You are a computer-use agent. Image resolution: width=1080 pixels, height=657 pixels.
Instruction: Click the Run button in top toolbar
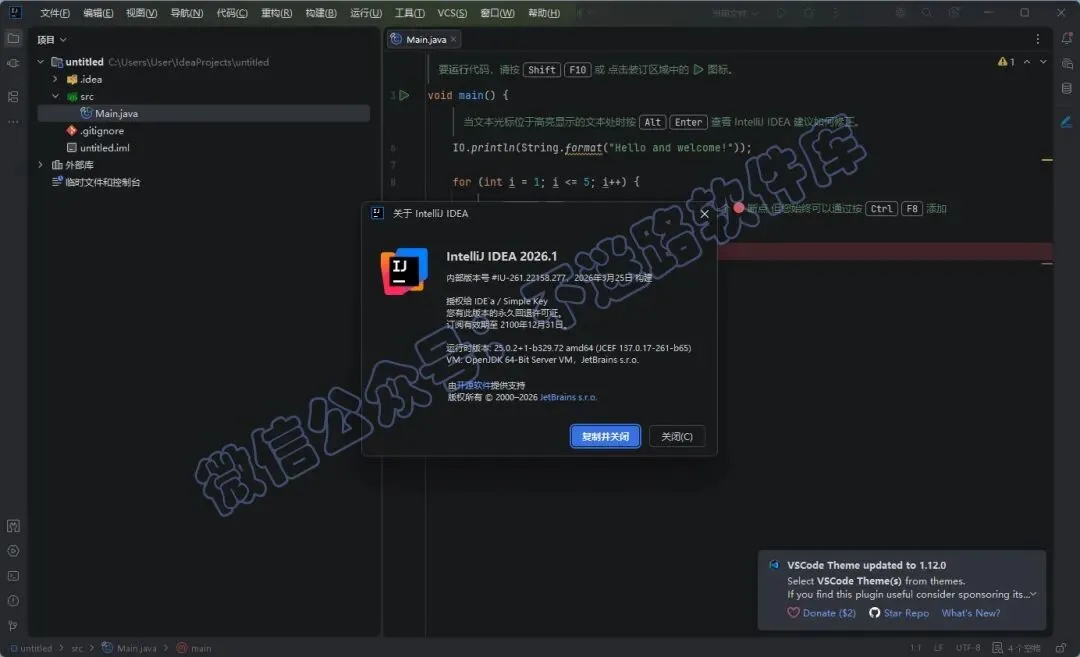point(781,12)
